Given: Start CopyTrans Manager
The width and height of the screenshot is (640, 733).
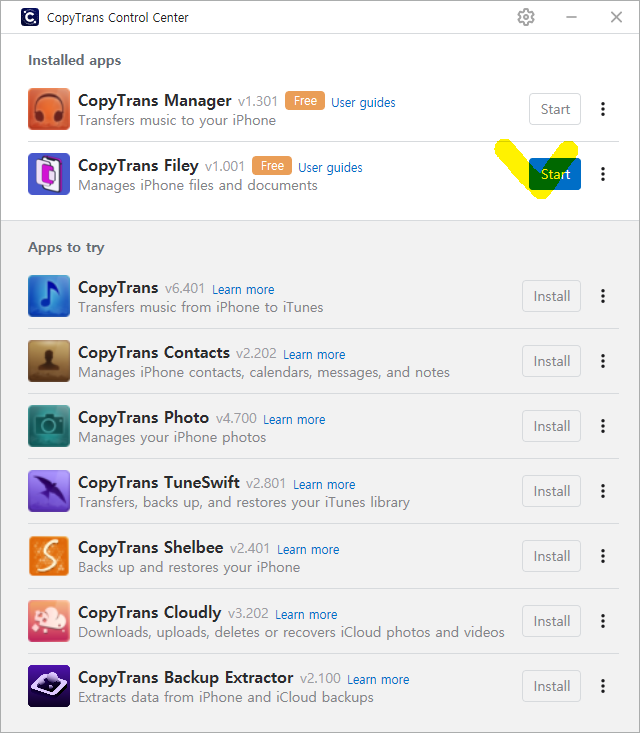Looking at the screenshot, I should pyautogui.click(x=555, y=109).
